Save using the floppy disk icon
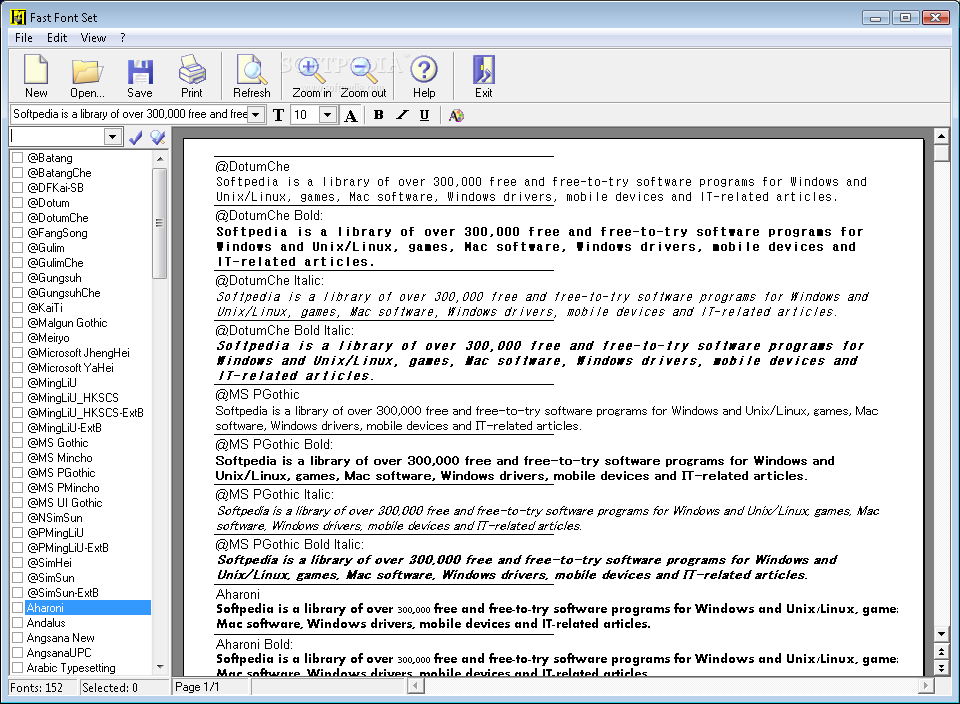The image size is (960, 704). click(x=140, y=76)
